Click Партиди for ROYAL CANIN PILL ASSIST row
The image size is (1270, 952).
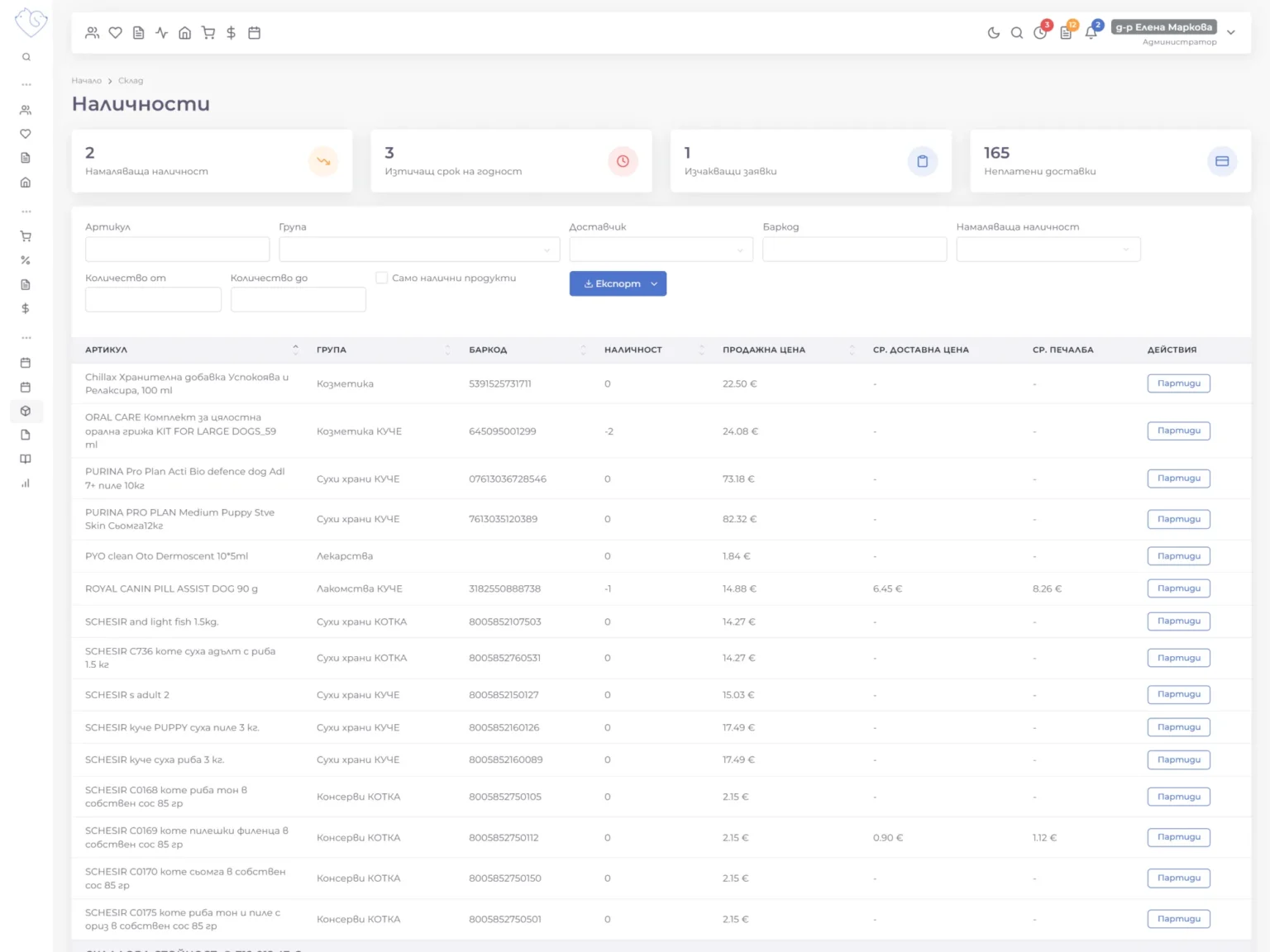(x=1178, y=588)
